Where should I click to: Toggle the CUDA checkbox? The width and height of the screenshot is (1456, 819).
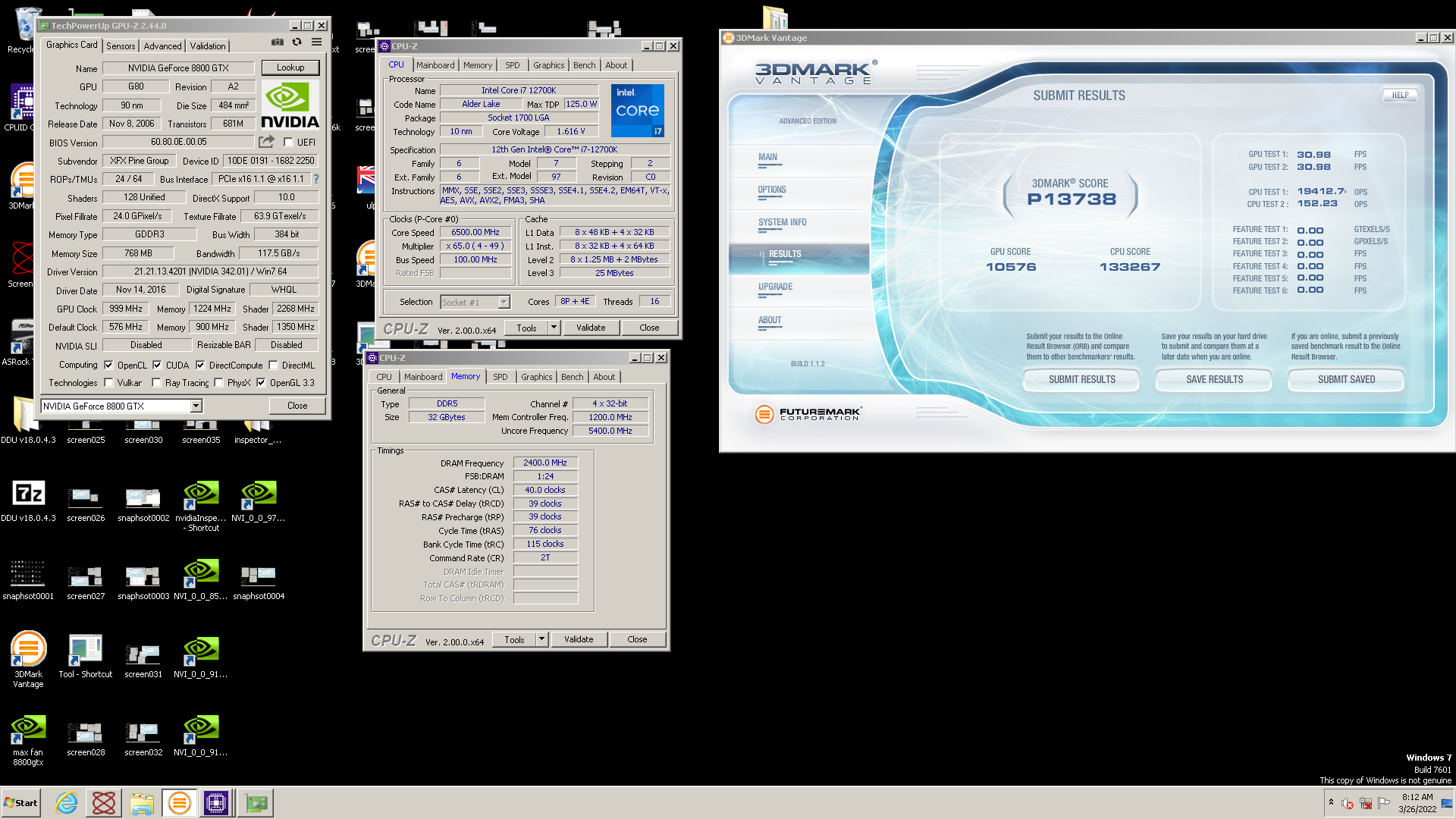tap(157, 365)
